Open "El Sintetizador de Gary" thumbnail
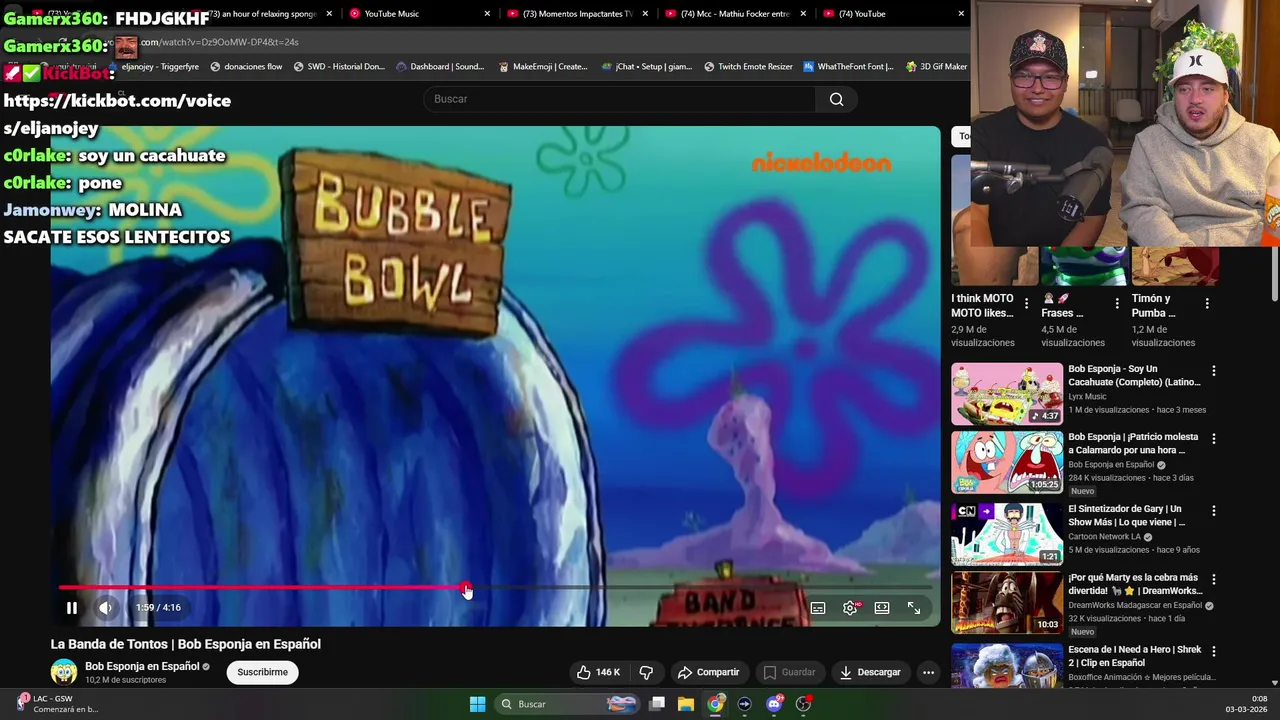 [x=1007, y=533]
